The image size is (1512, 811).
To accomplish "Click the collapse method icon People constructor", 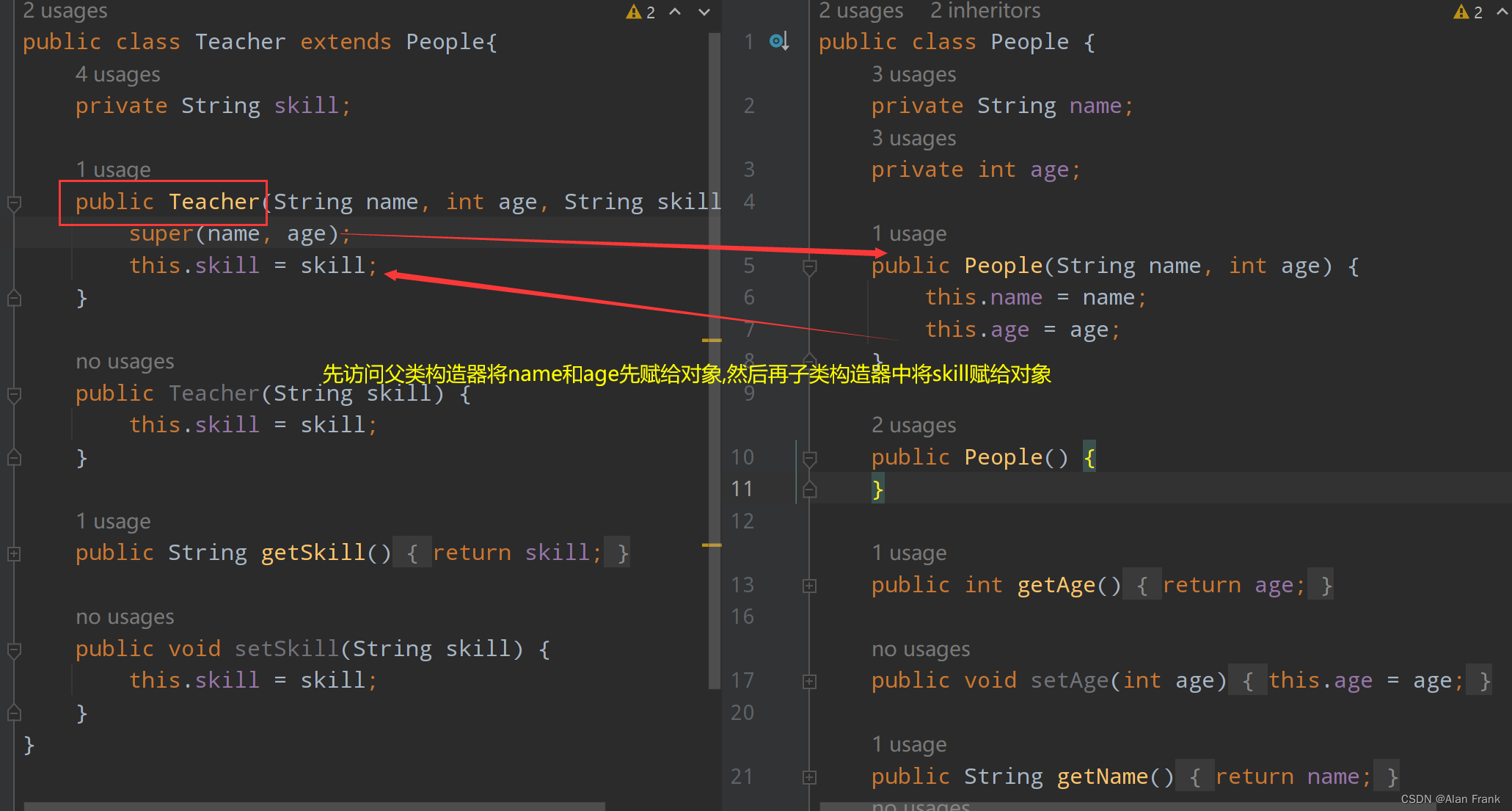I will point(807,264).
